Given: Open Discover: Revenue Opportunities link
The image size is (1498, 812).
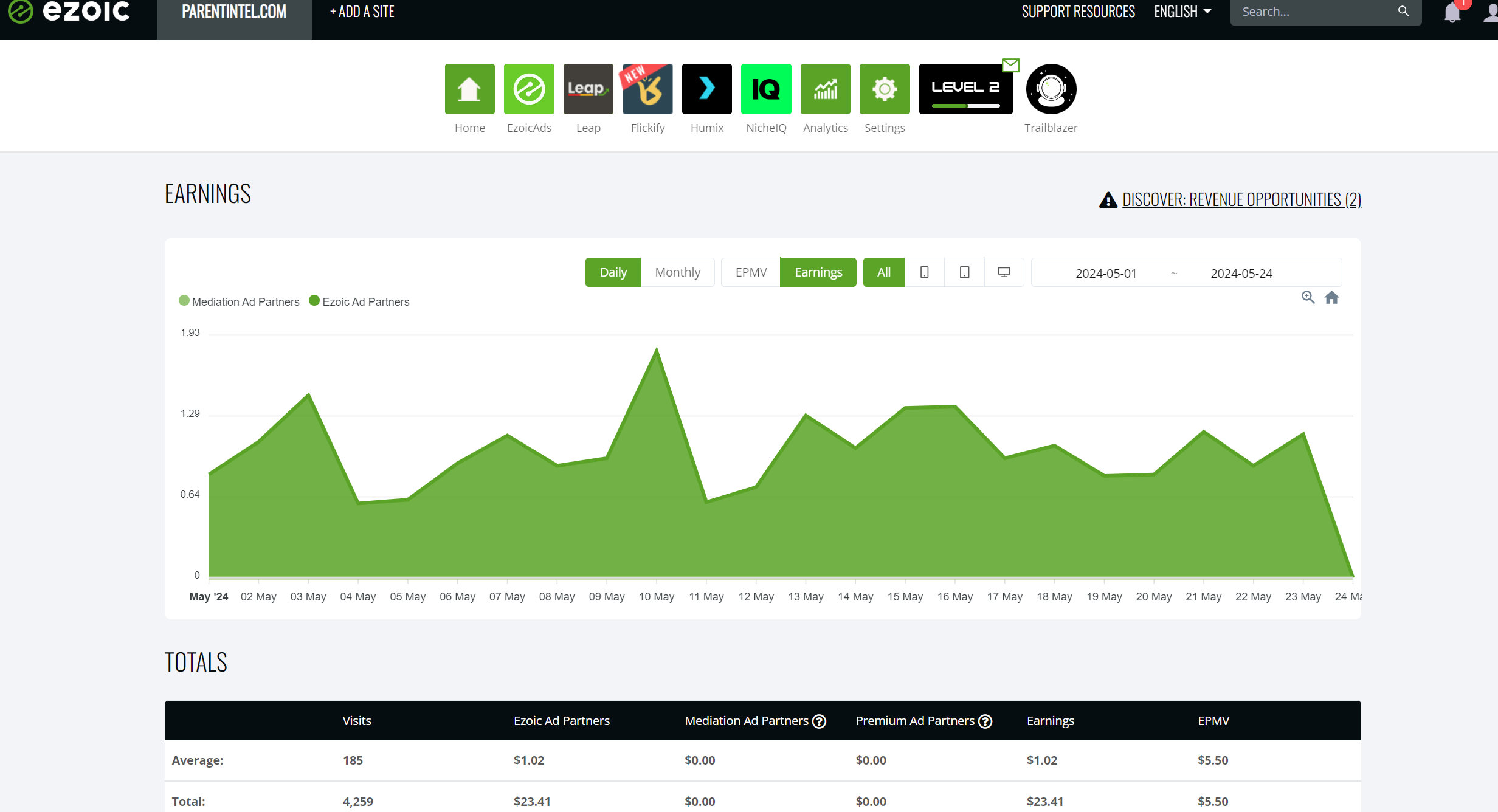Looking at the screenshot, I should point(1241,199).
